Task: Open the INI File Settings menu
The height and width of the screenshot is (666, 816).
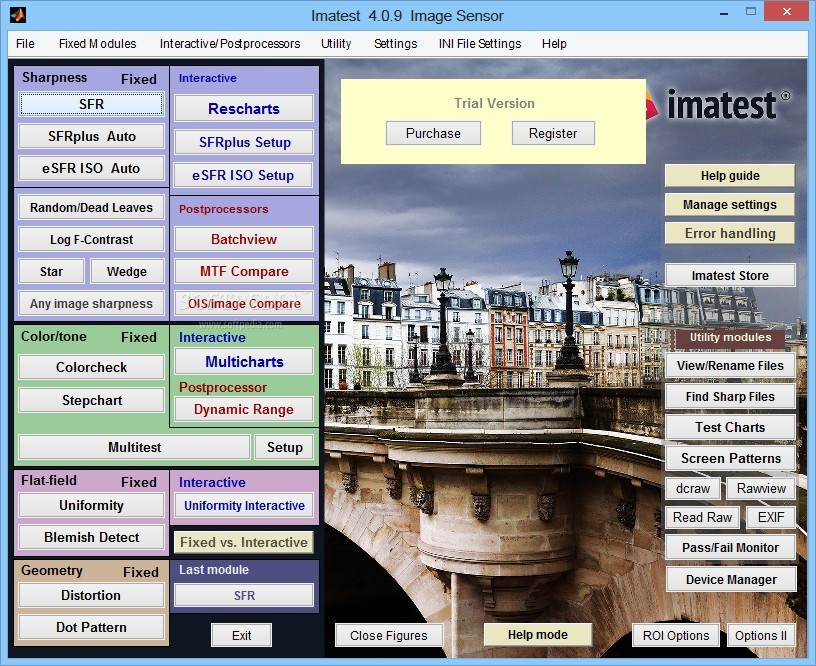Action: coord(479,44)
